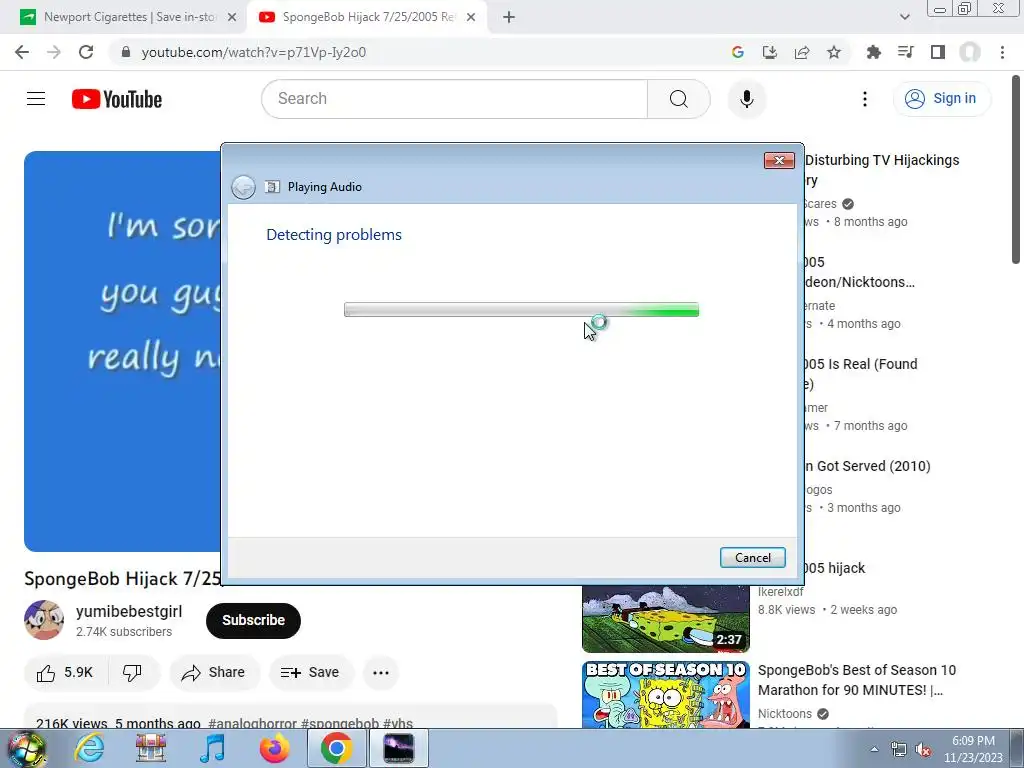Show hidden system tray icons
This screenshot has width=1024, height=768.
[874, 749]
